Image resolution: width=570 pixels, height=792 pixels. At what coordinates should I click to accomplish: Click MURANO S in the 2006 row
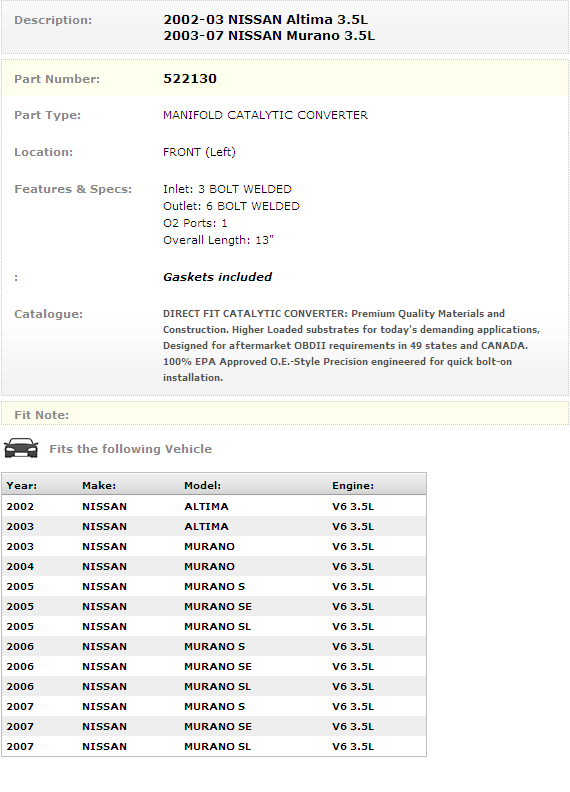[214, 647]
